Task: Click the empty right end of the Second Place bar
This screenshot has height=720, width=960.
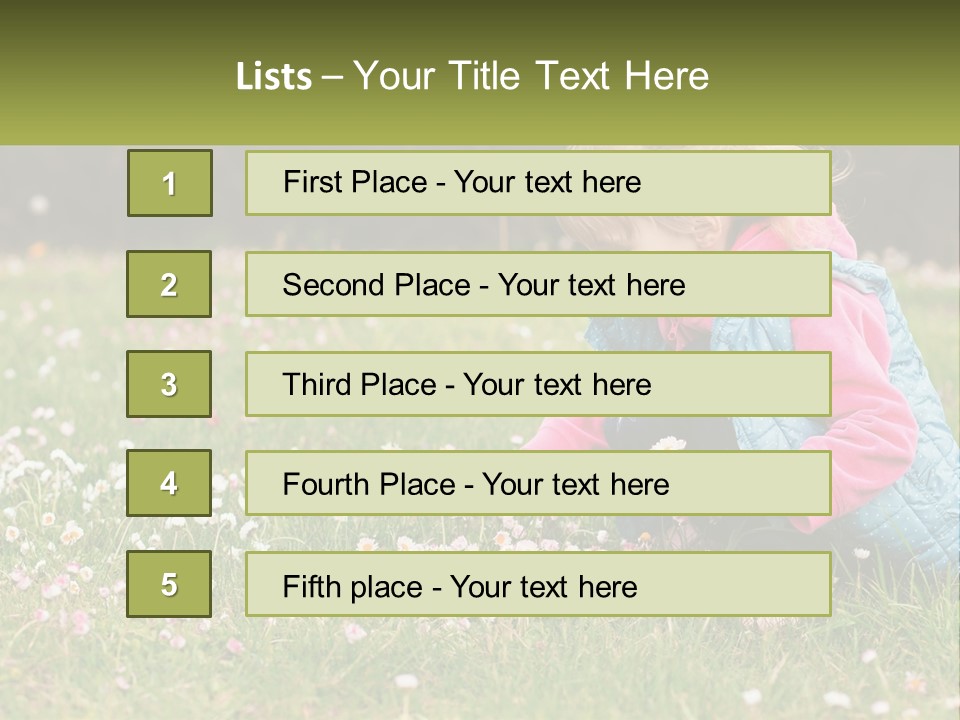Action: (x=770, y=284)
